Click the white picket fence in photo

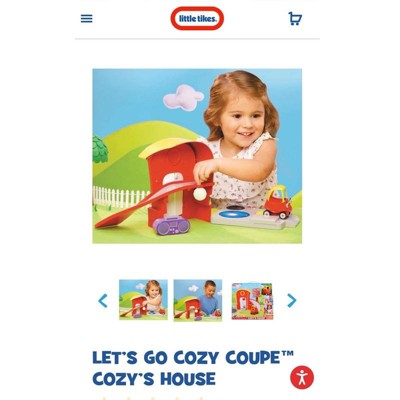tap(121, 197)
